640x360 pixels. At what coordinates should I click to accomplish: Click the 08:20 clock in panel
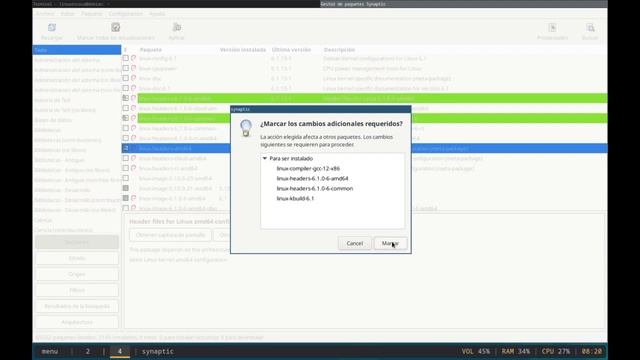[591, 351]
